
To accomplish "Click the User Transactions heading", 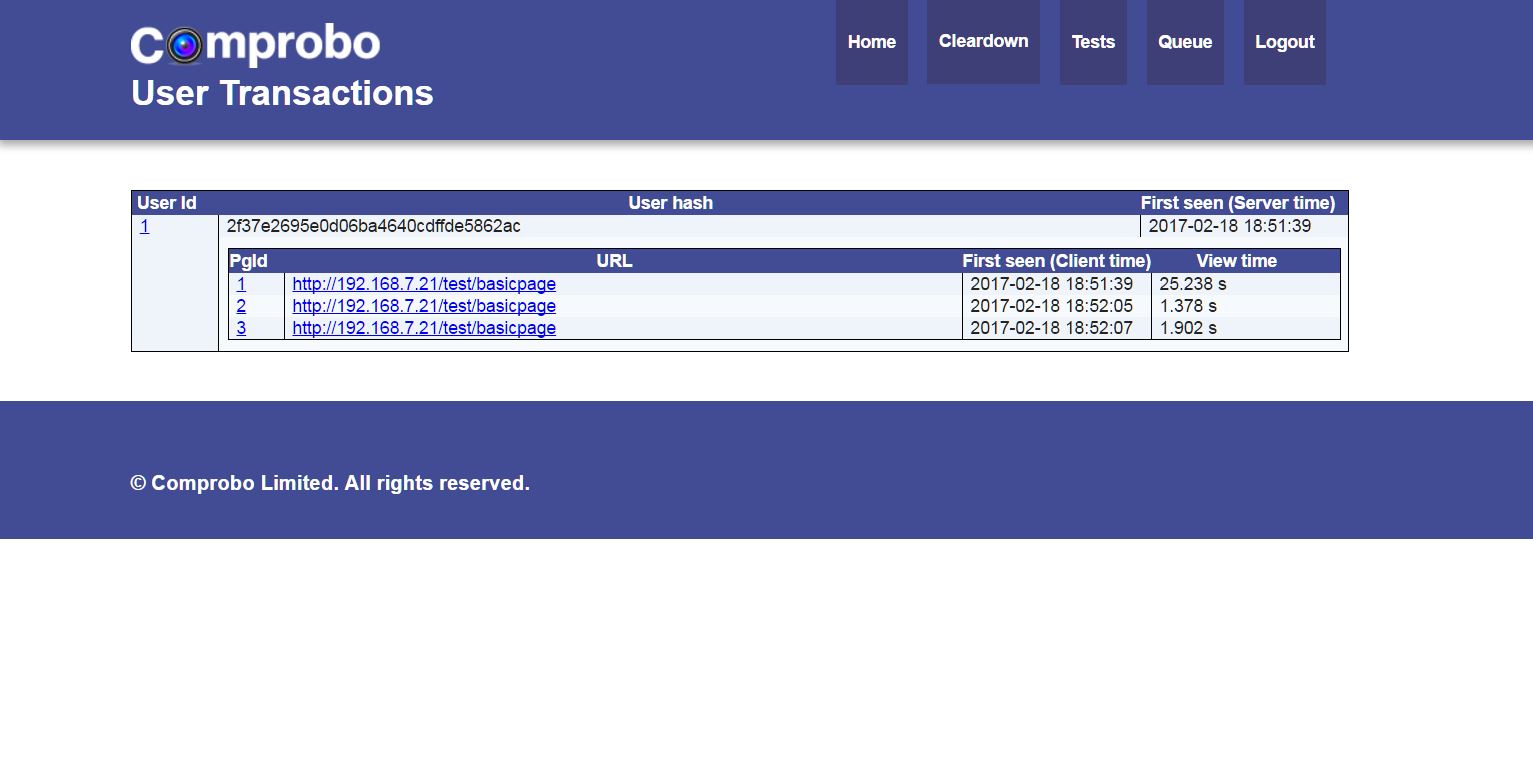I will (282, 93).
